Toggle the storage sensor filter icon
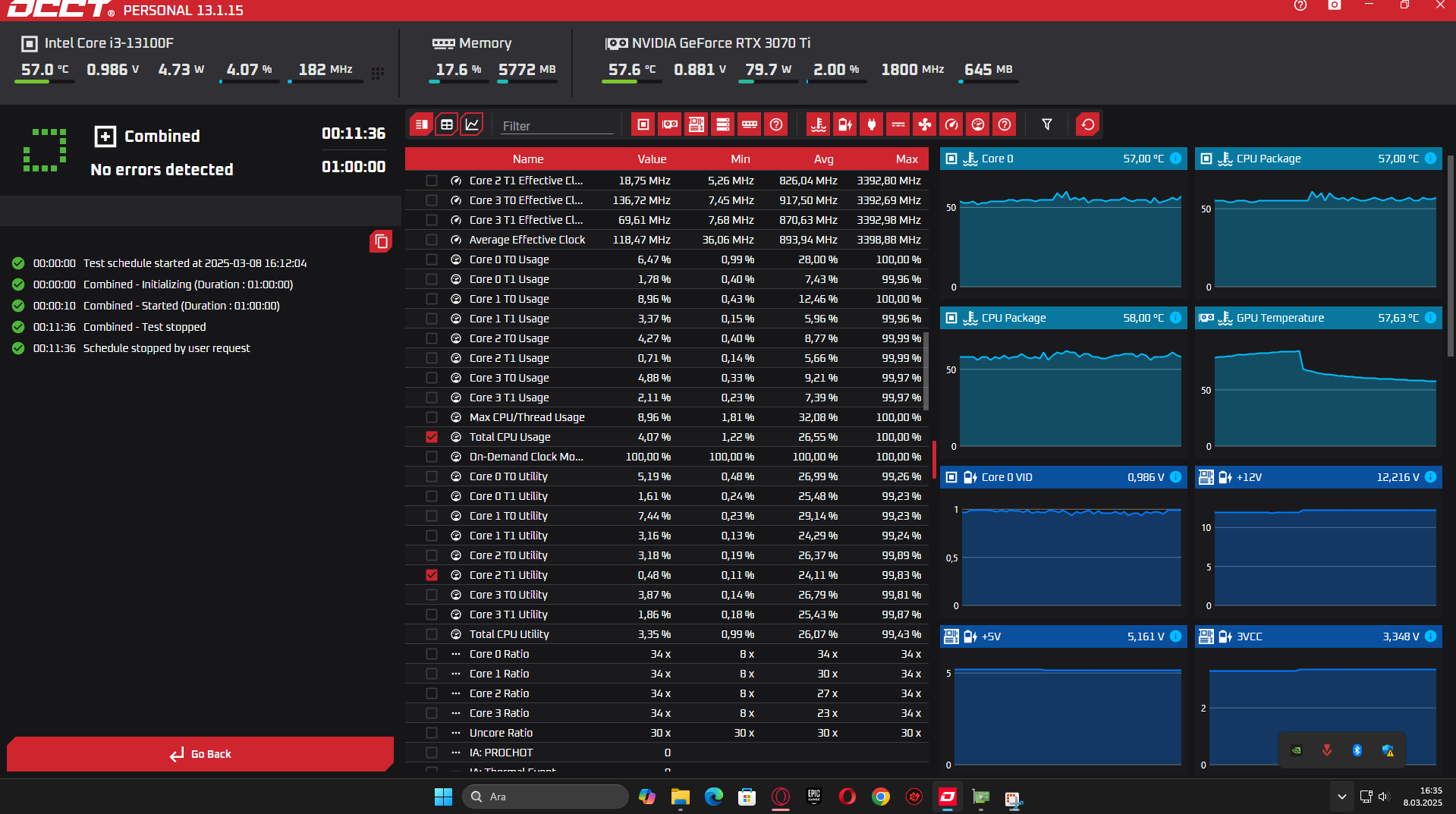 [x=723, y=124]
